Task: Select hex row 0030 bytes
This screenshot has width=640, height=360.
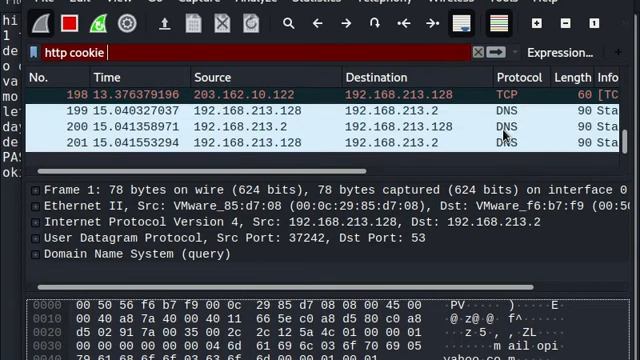Action: (249, 346)
